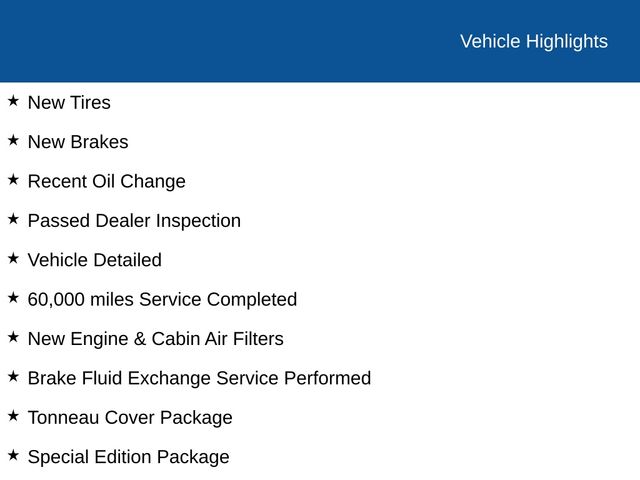Select the star next to Vehicle Detailed
Image resolution: width=640 pixels, height=480 pixels.
(13, 258)
